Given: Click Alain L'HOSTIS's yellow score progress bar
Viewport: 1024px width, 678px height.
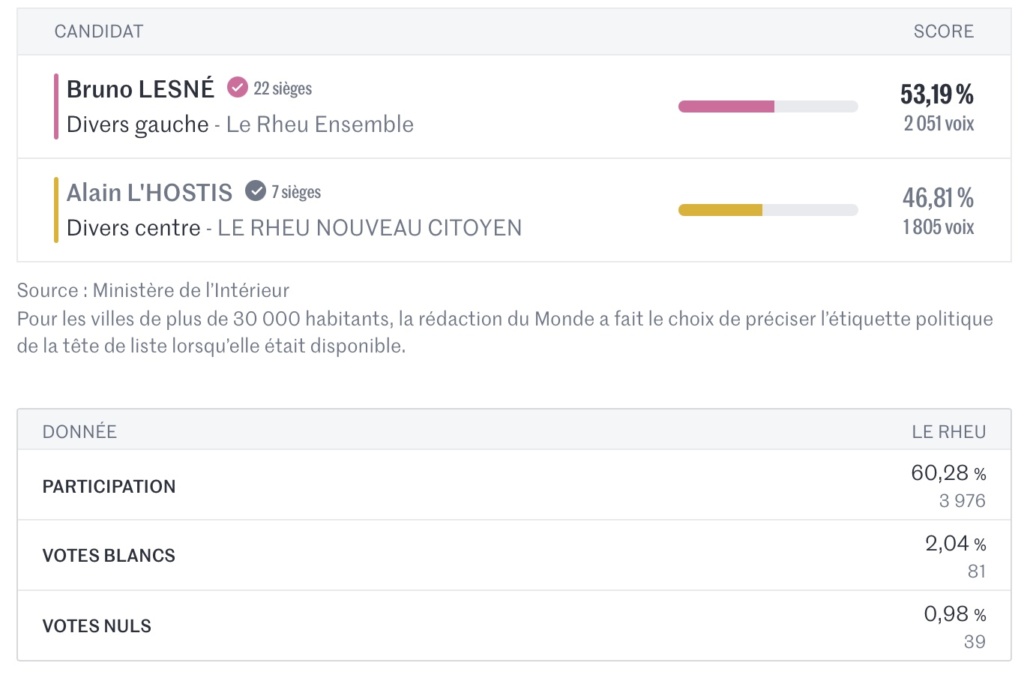Looking at the screenshot, I should [x=767, y=210].
